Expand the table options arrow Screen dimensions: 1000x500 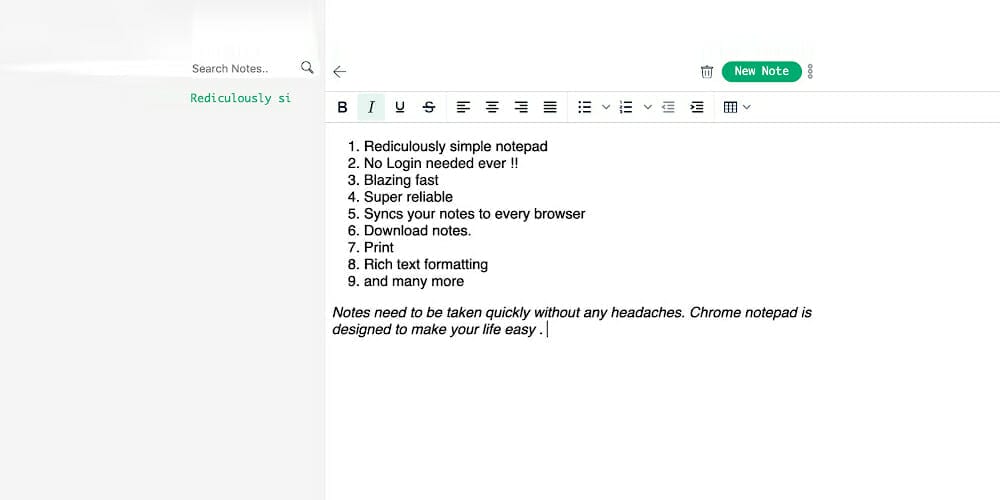747,107
